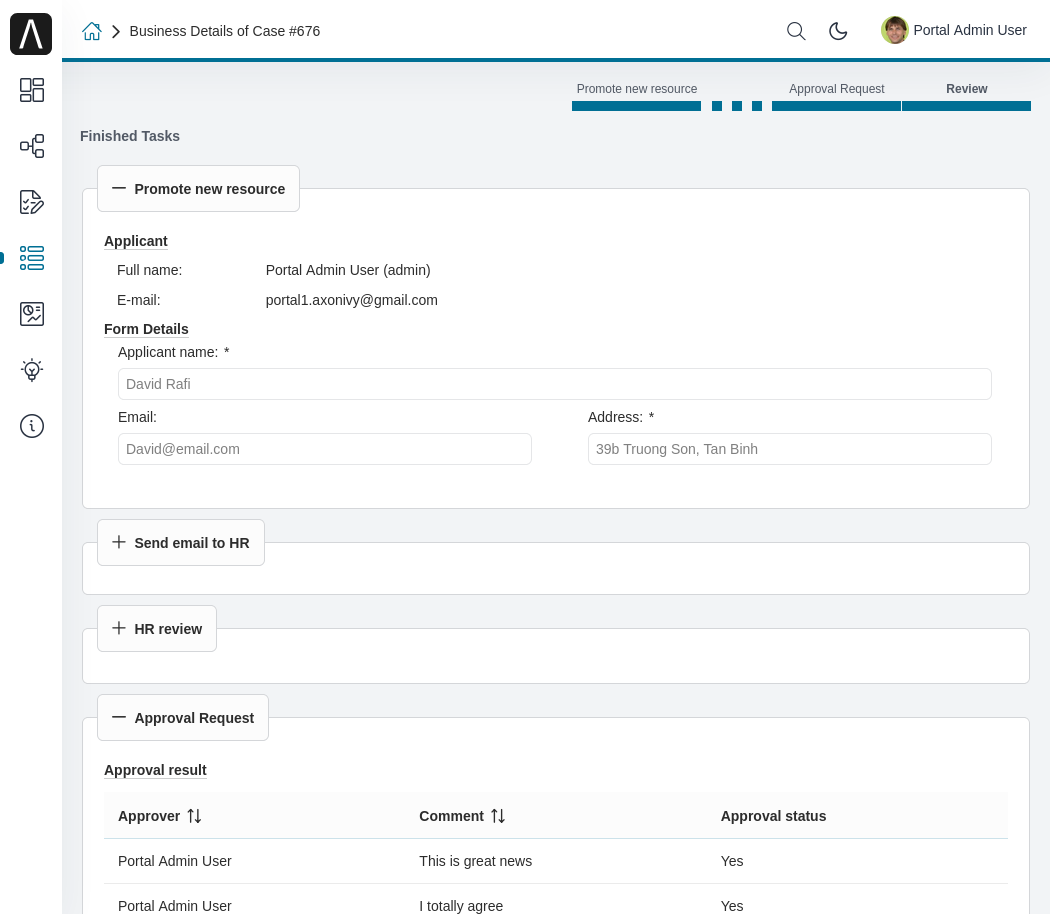Open Portal Admin User profile menu

pyautogui.click(x=954, y=30)
